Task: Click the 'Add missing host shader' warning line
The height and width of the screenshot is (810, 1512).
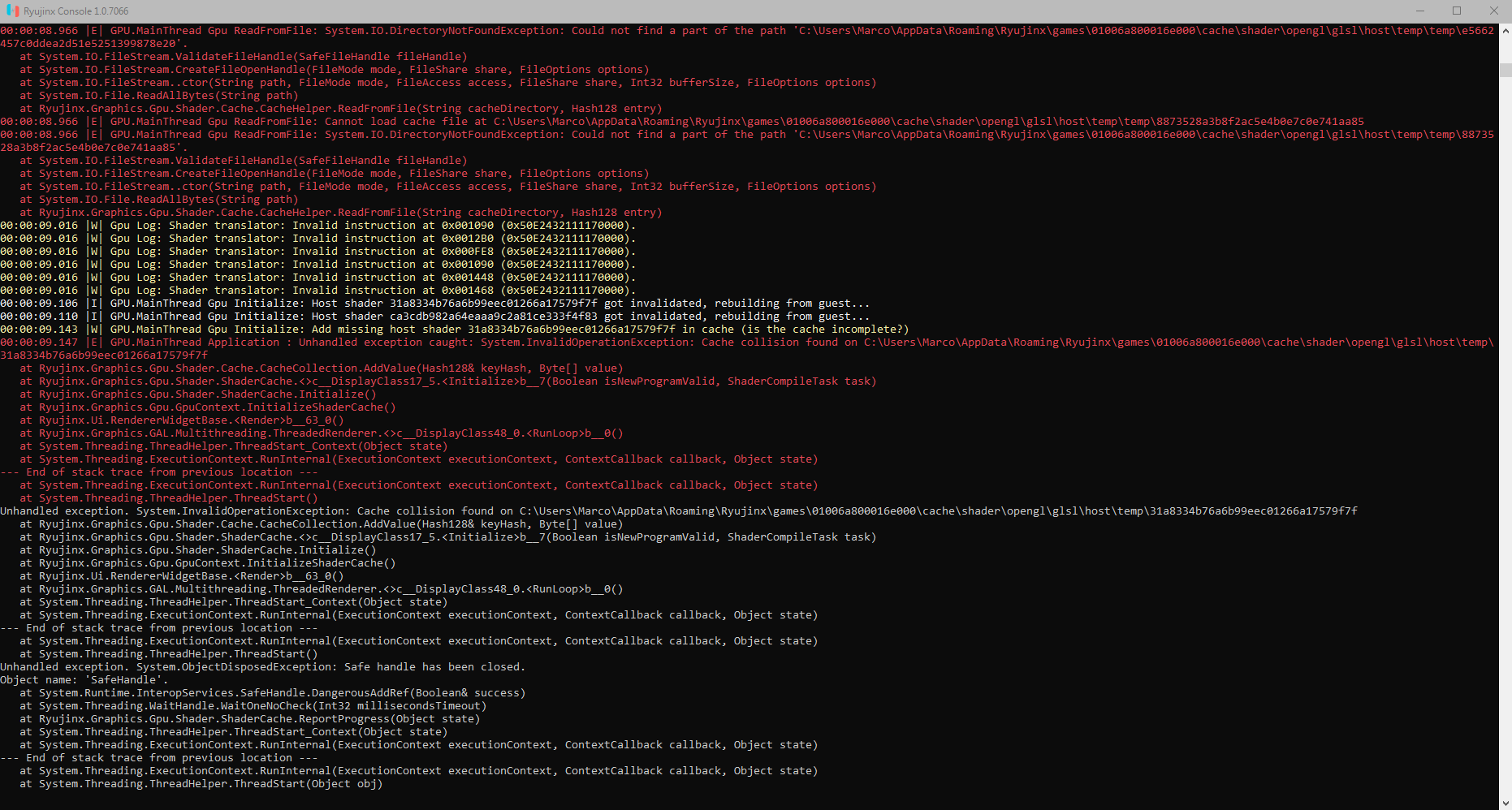Action: coord(455,330)
